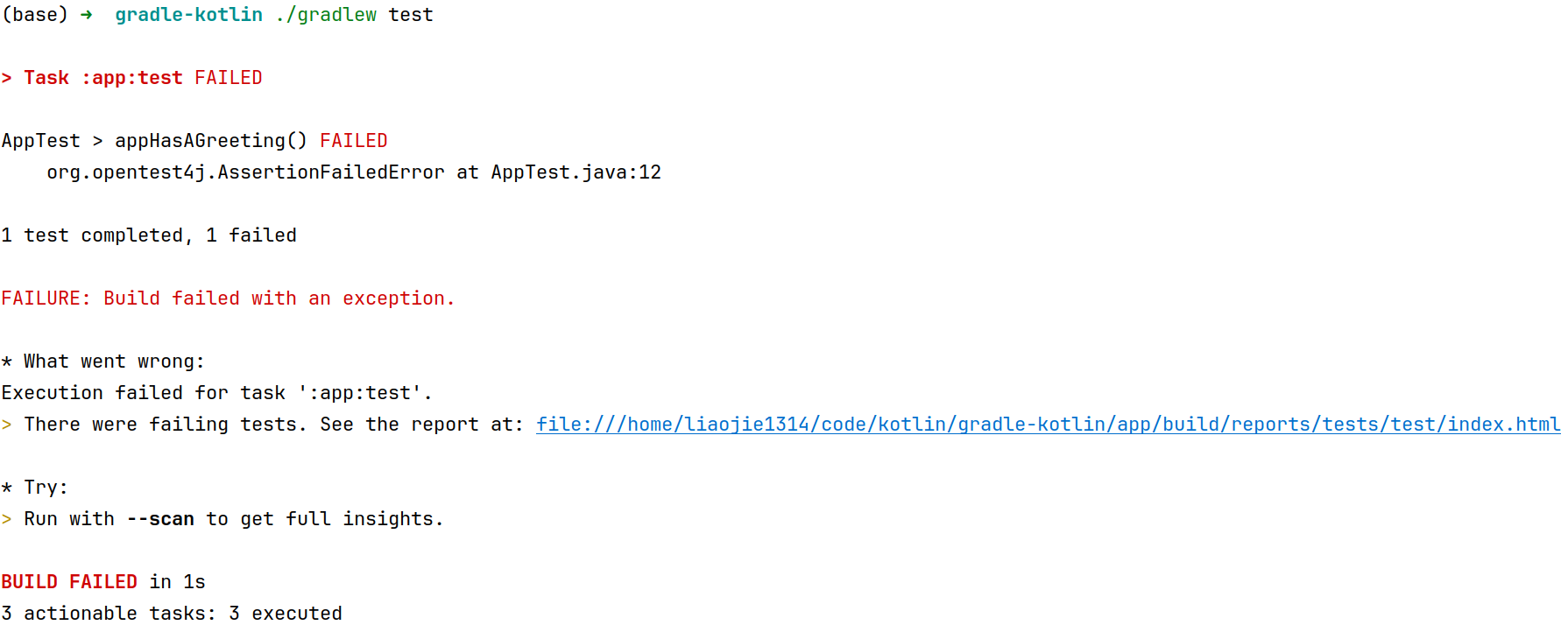Image resolution: width=1568 pixels, height=625 pixels.
Task: Click the '3 actionable tasks: 3 executed' line
Action: click(172, 614)
